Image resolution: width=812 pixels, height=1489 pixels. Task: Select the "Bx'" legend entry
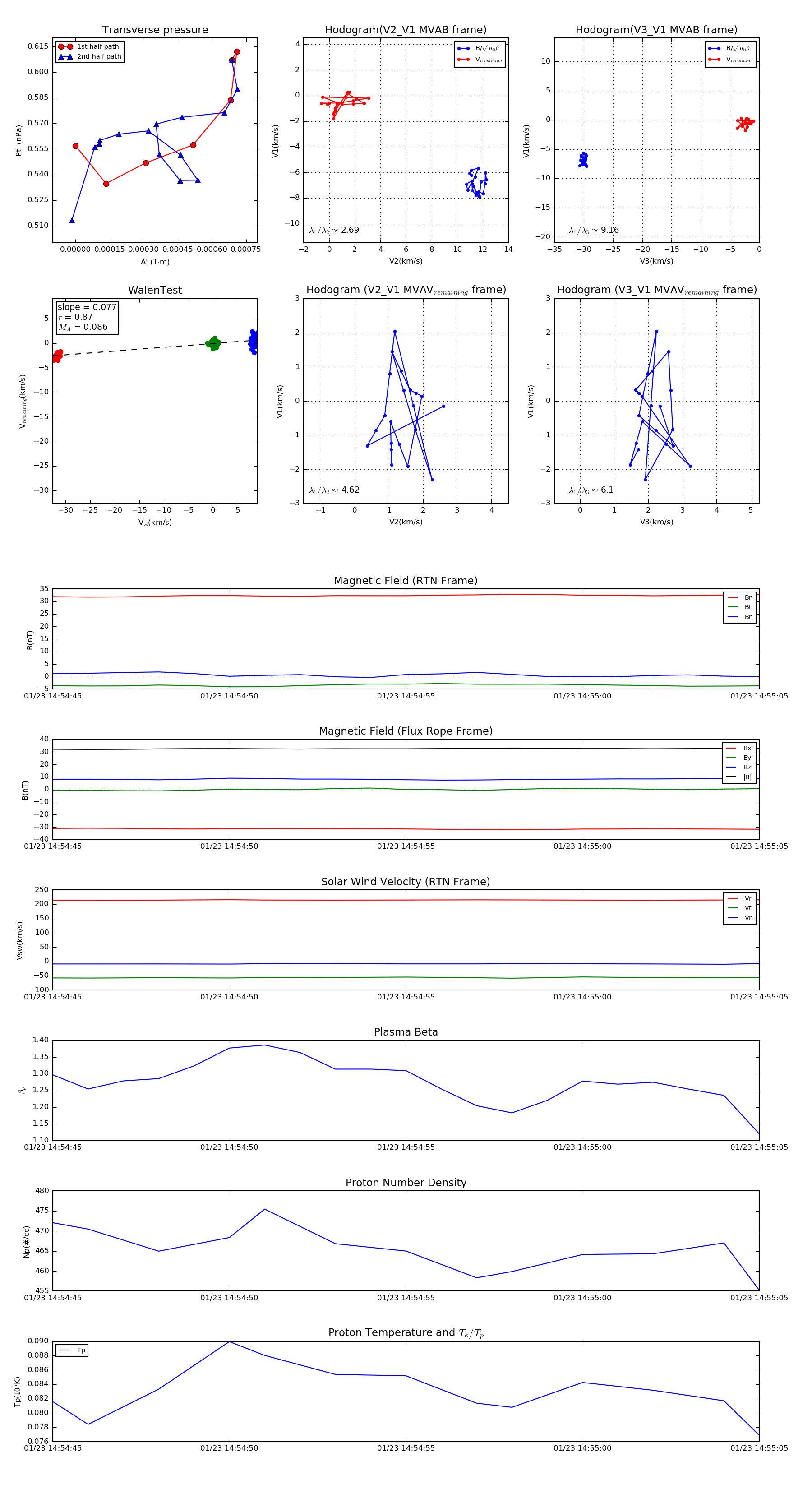click(740, 748)
